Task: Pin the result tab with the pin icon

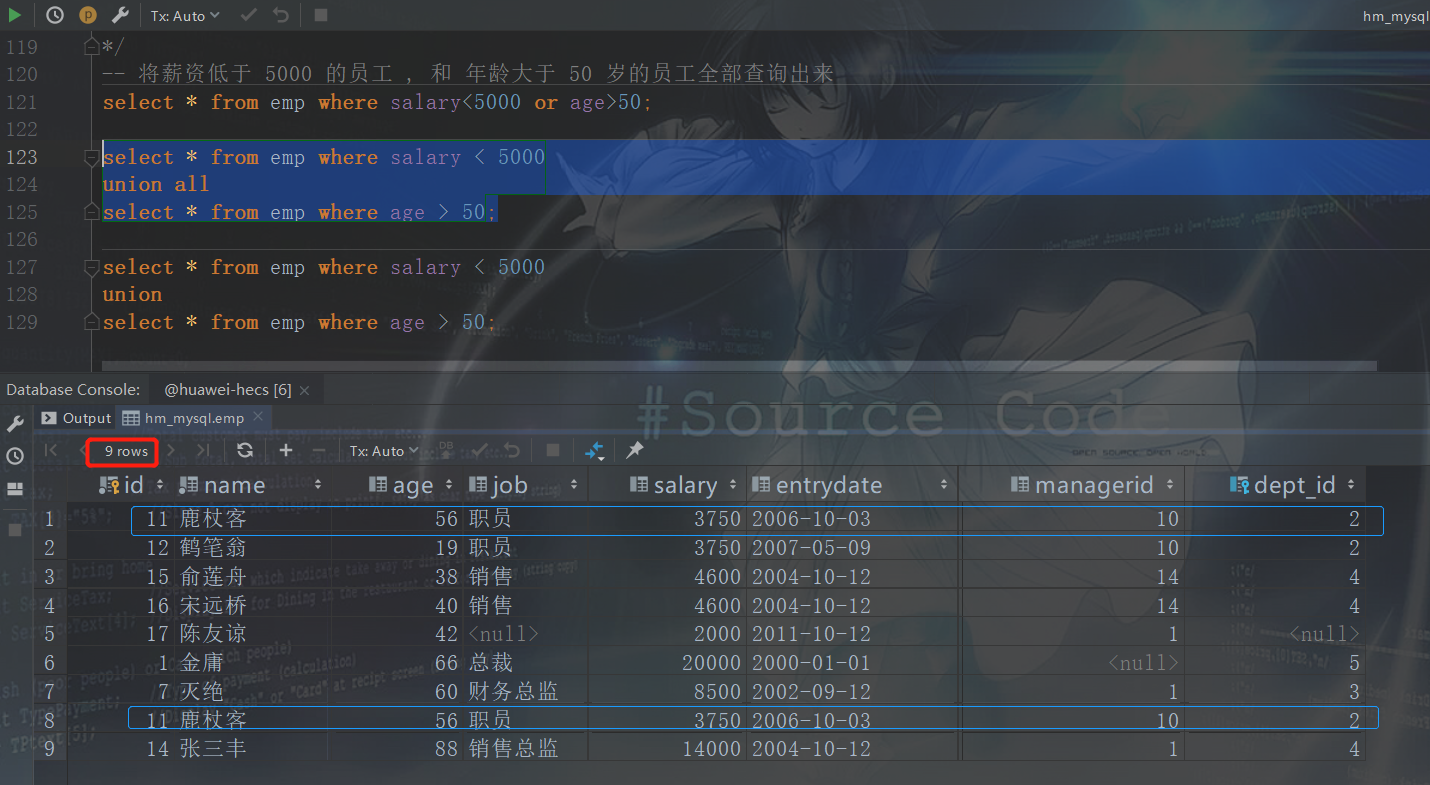Action: [634, 451]
